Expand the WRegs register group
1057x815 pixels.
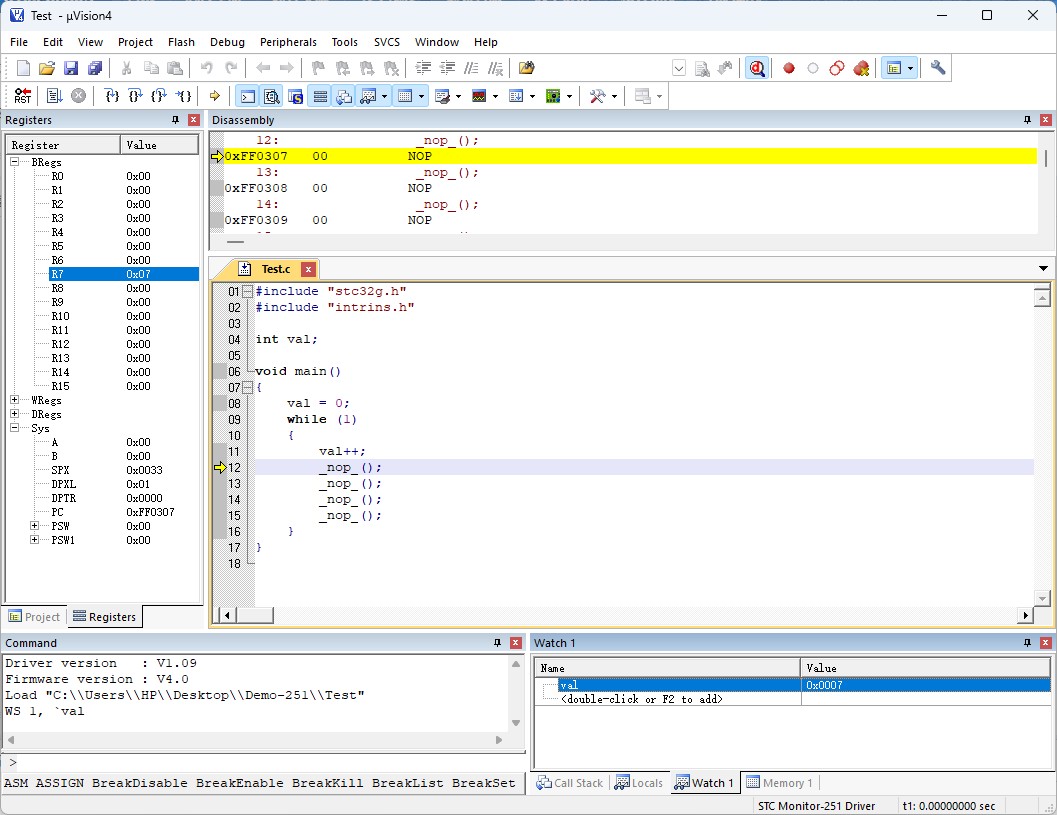14,400
